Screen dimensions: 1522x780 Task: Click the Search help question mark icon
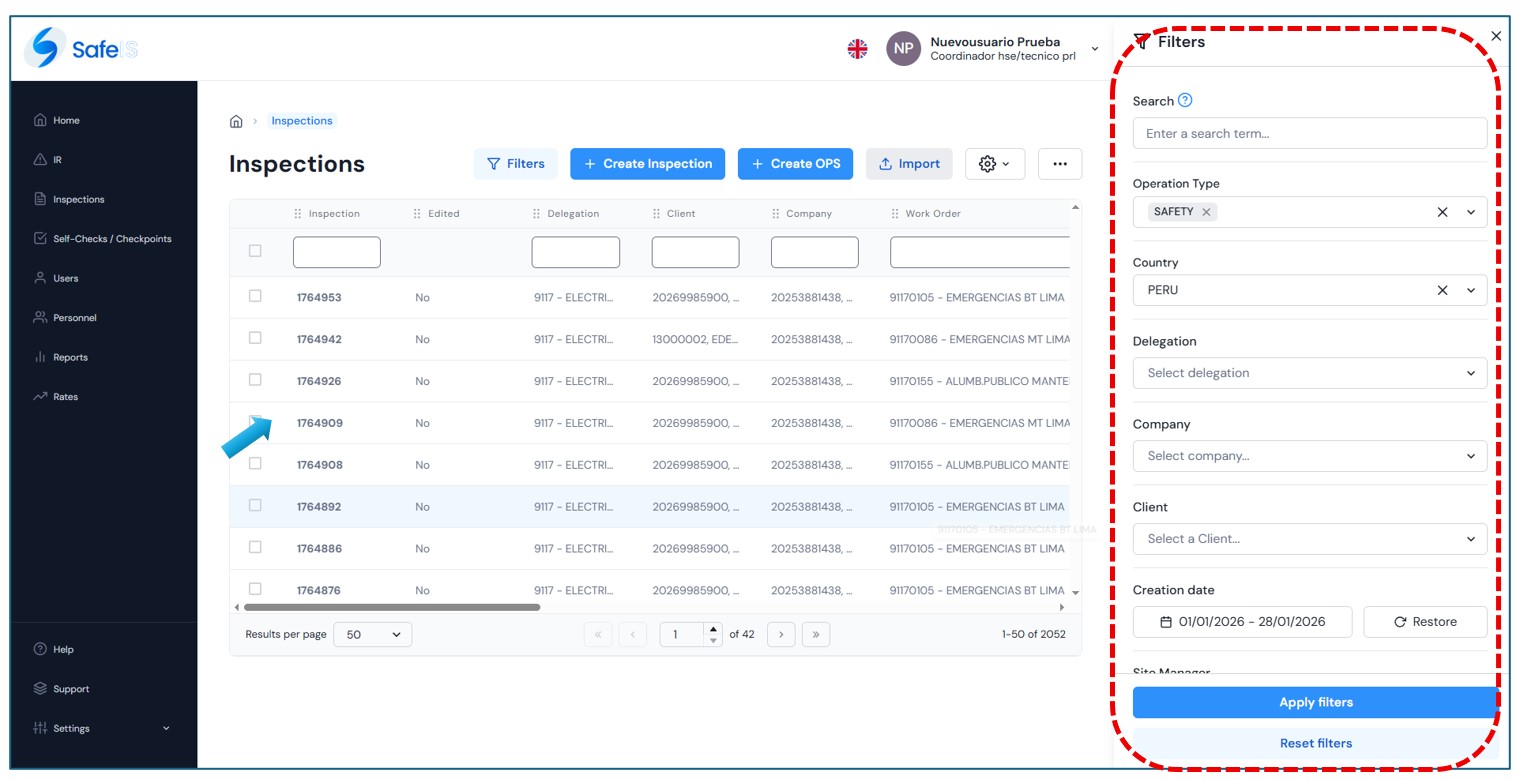click(1185, 100)
